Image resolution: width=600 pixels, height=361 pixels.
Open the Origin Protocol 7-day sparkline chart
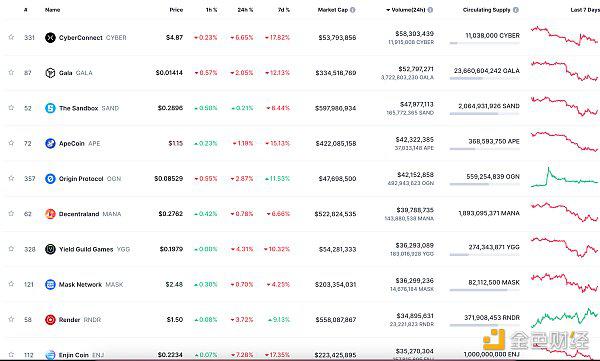(564, 177)
